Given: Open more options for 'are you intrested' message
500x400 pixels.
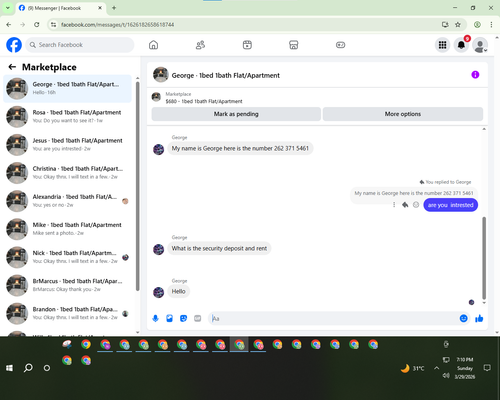Looking at the screenshot, I should tap(394, 205).
